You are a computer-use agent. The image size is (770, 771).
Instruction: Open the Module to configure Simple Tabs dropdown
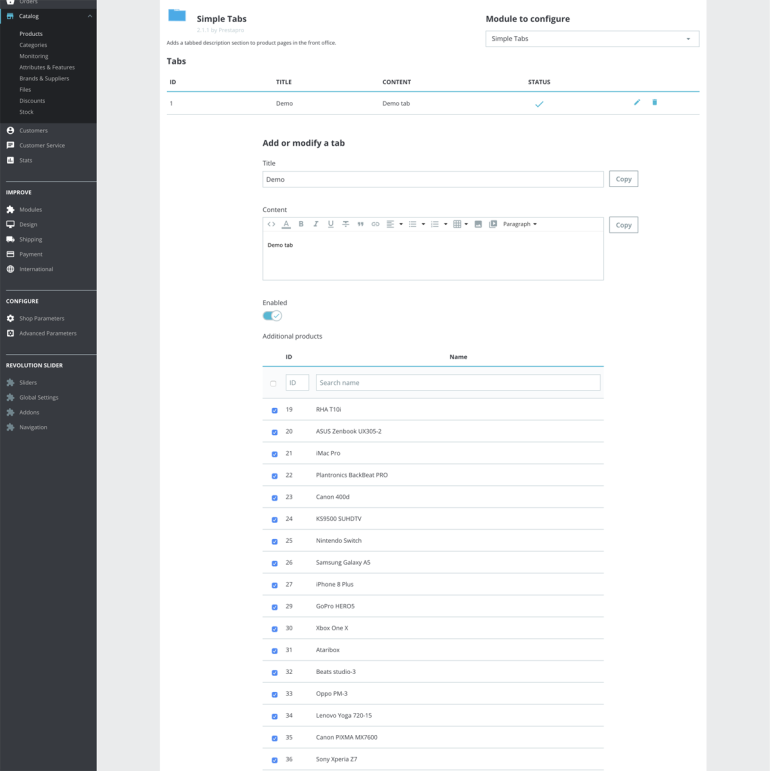(x=592, y=39)
